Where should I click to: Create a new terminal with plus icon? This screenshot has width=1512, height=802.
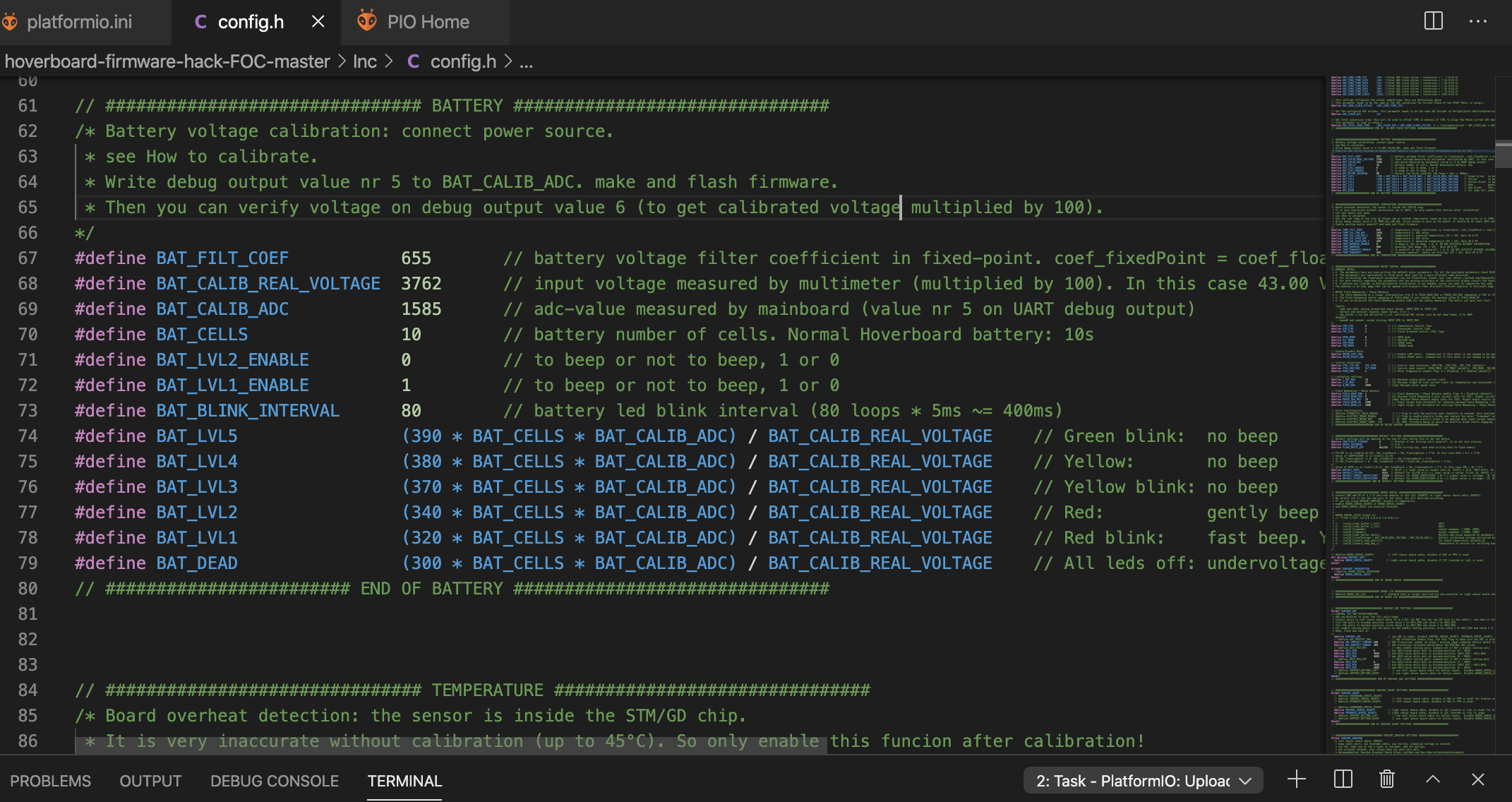pyautogui.click(x=1296, y=779)
